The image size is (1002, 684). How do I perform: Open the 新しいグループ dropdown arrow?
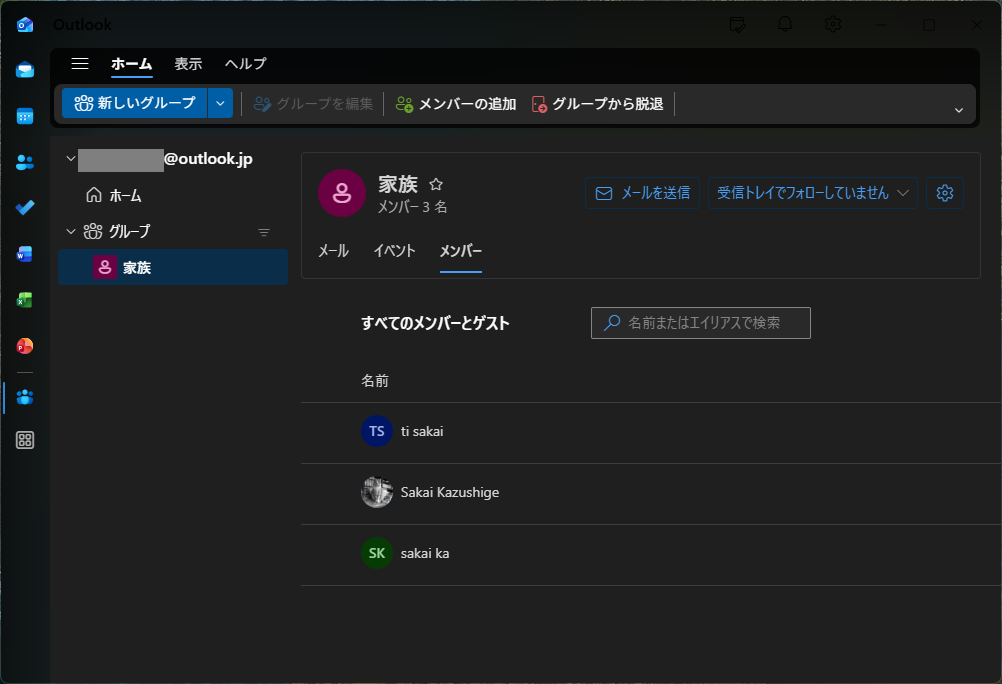click(220, 103)
